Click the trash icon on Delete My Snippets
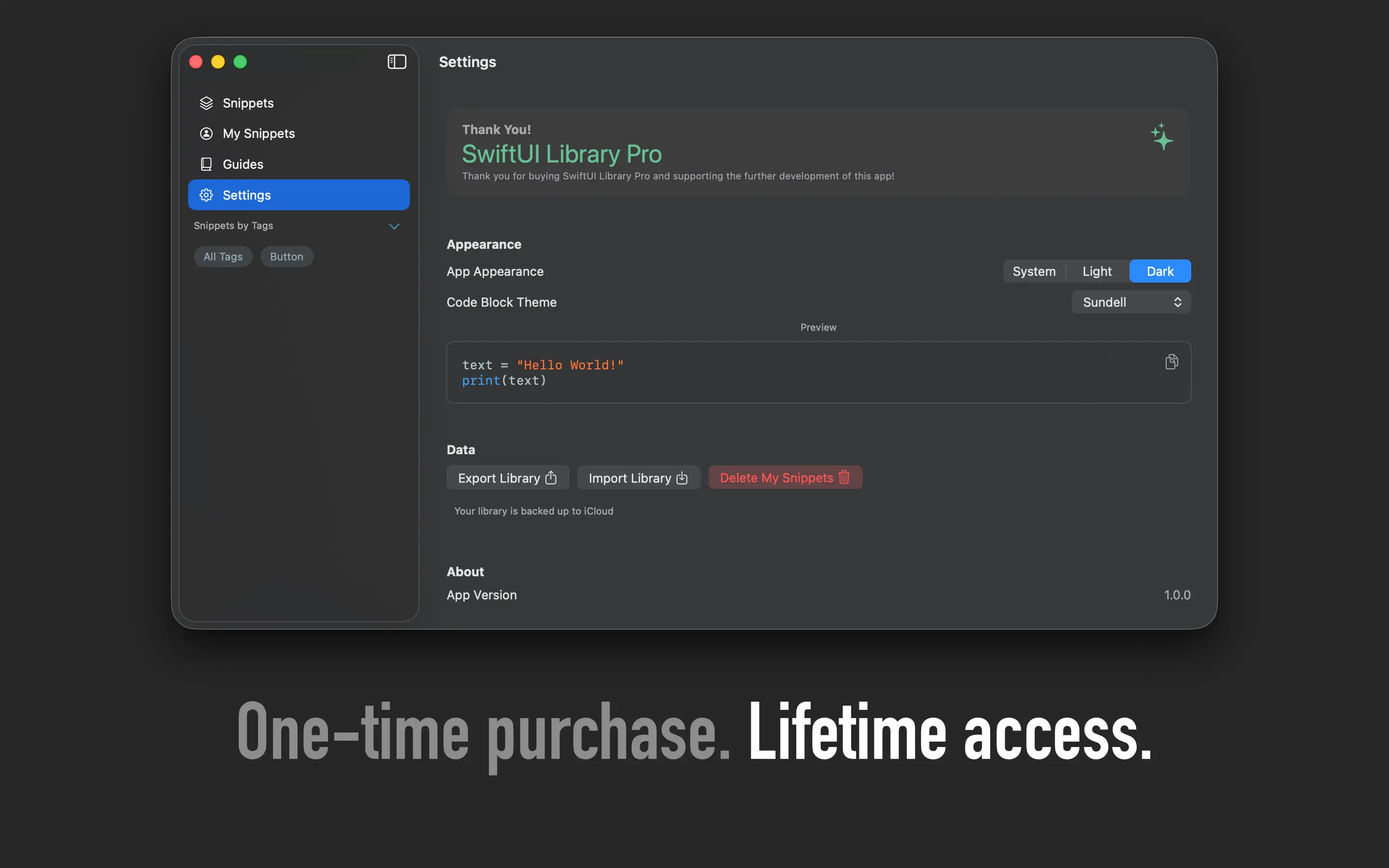This screenshot has width=1389, height=868. click(x=844, y=477)
